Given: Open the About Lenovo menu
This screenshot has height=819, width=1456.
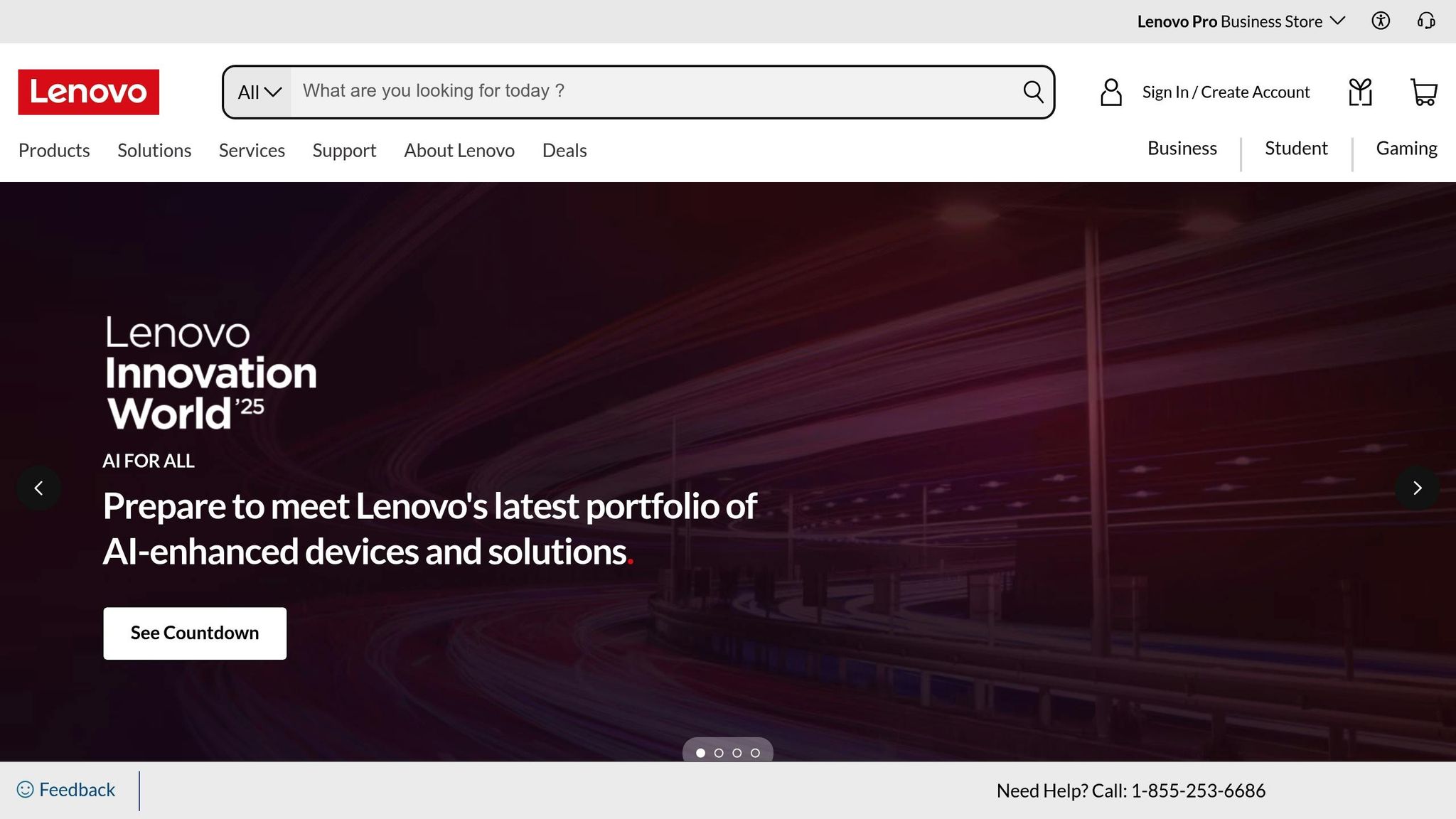Looking at the screenshot, I should point(459,151).
